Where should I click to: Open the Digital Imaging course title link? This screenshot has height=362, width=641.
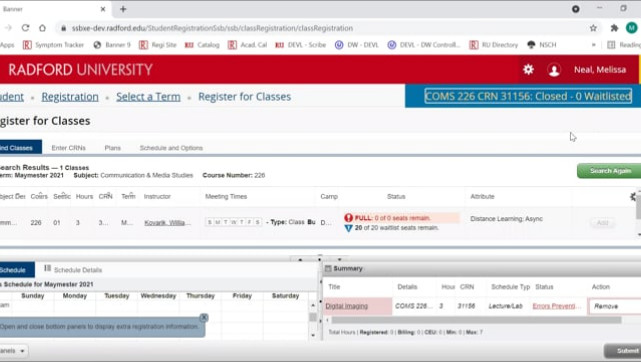point(347,306)
